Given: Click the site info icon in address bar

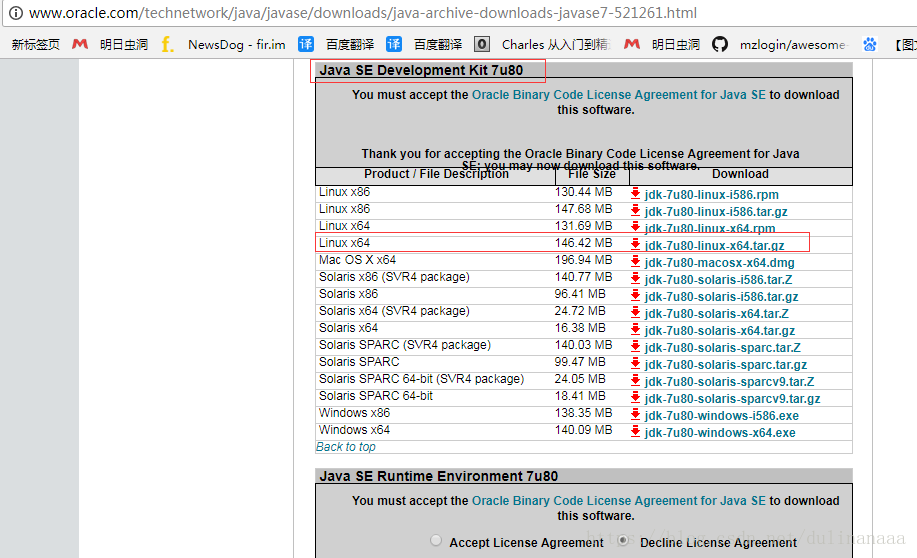Looking at the screenshot, I should click(16, 13).
